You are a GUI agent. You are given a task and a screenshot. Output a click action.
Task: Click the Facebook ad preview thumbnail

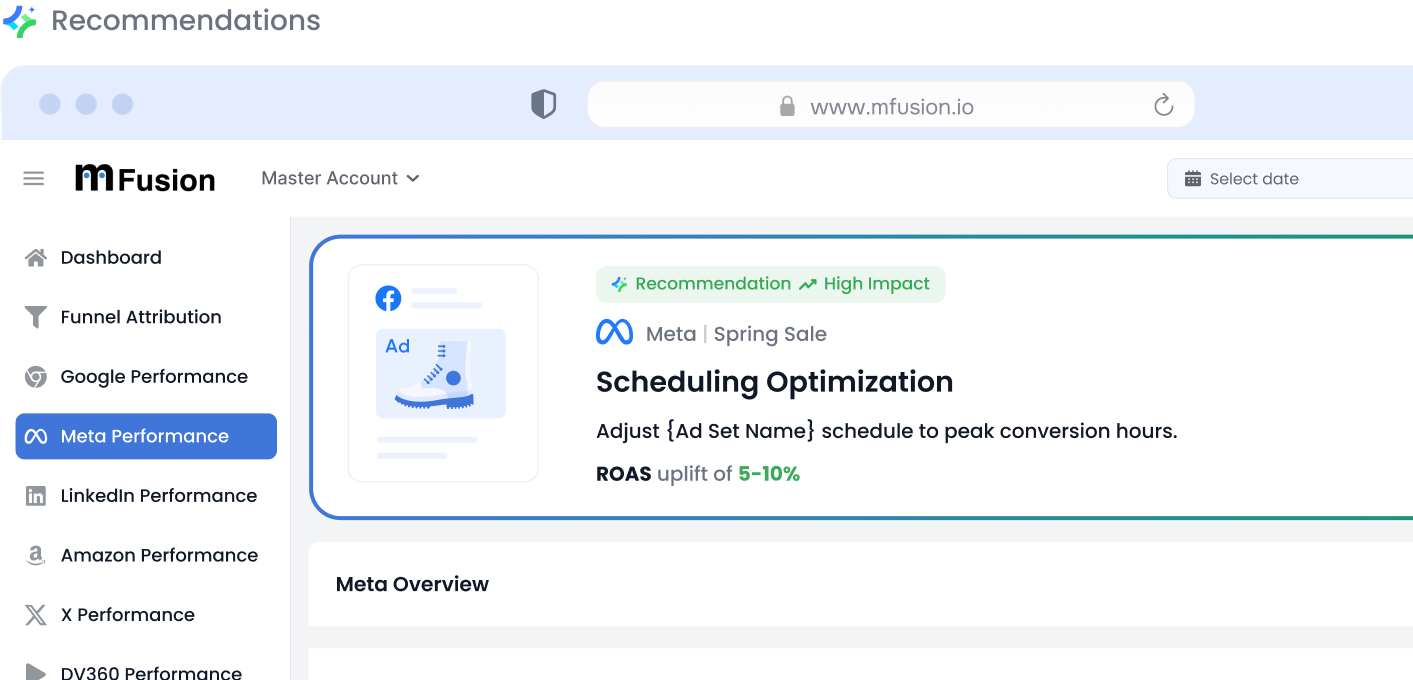(442, 373)
